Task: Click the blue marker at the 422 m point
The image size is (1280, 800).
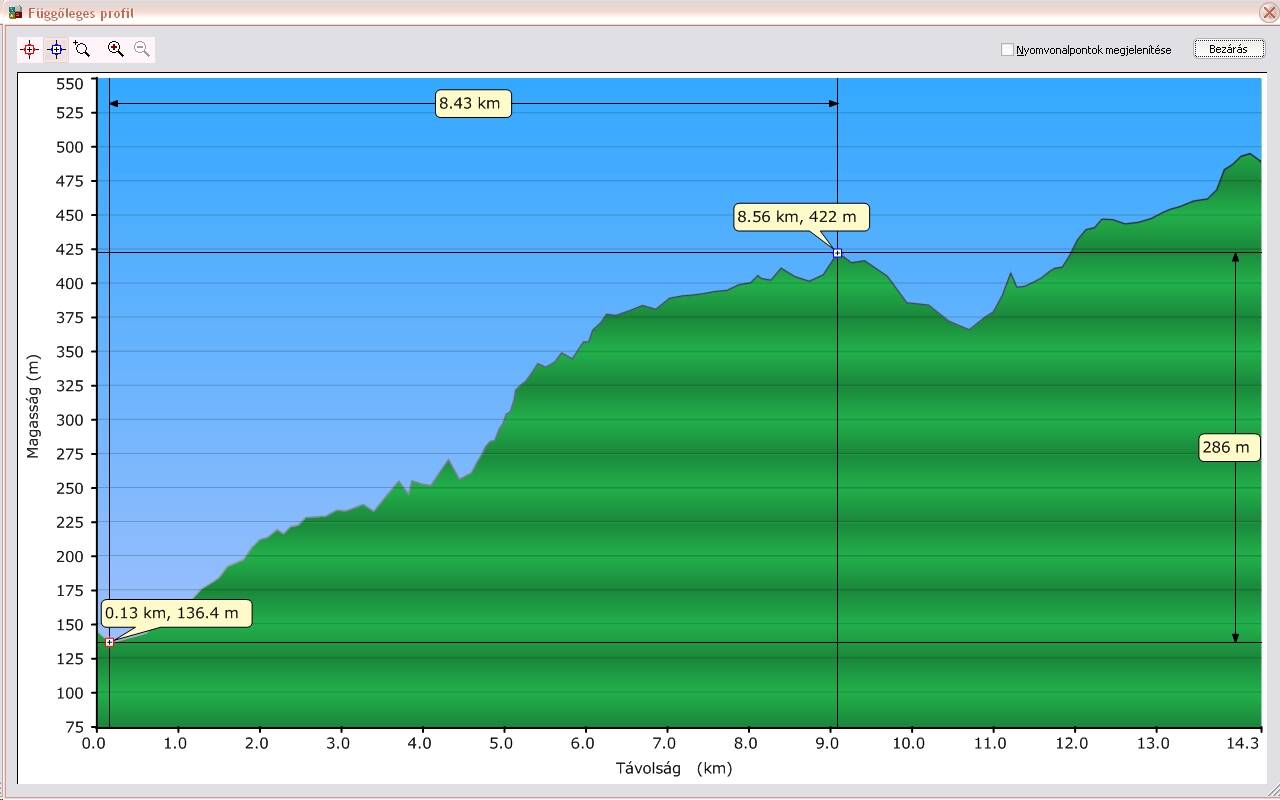Action: (837, 253)
